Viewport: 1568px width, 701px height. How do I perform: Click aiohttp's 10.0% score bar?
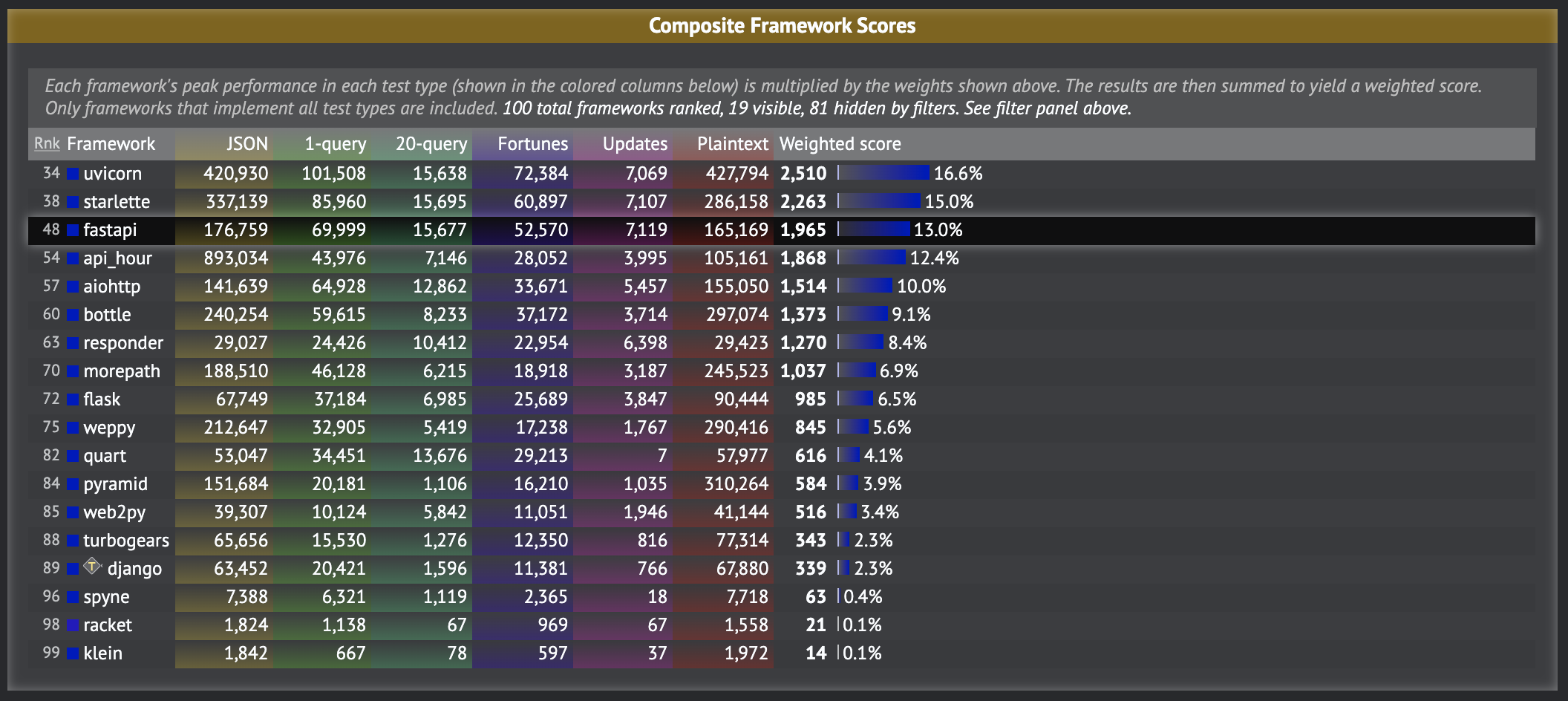tap(865, 286)
